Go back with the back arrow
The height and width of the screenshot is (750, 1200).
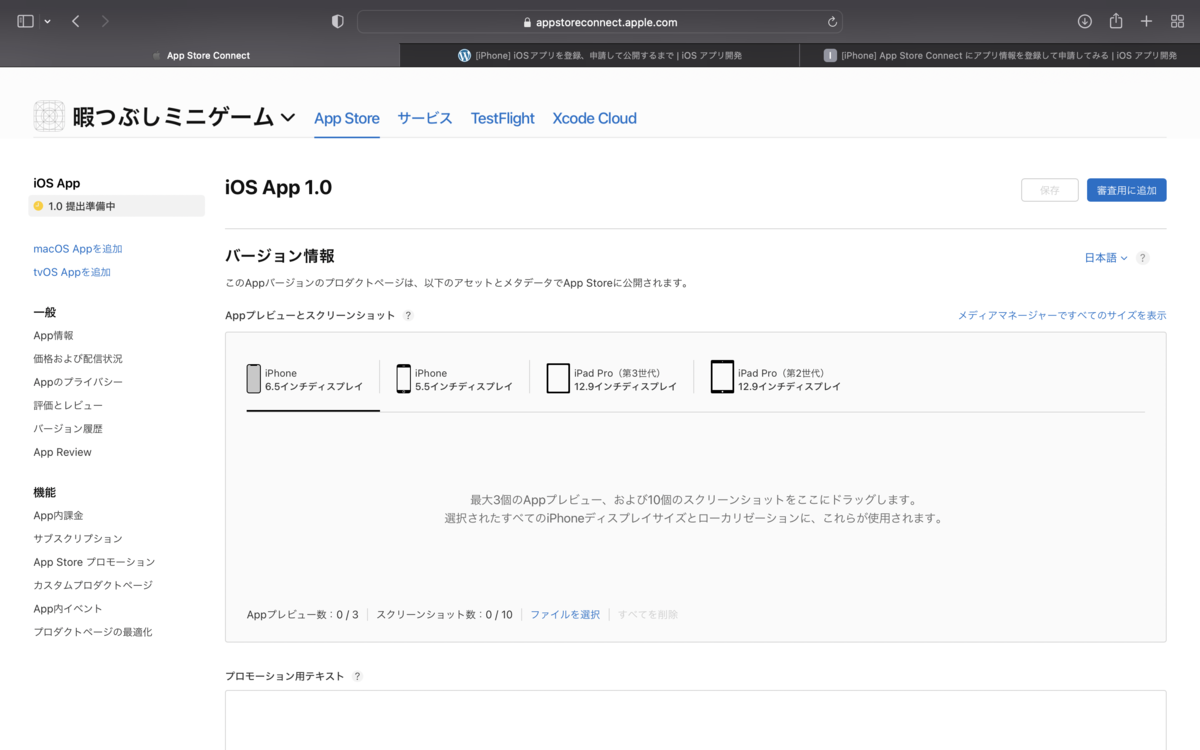[x=76, y=21]
